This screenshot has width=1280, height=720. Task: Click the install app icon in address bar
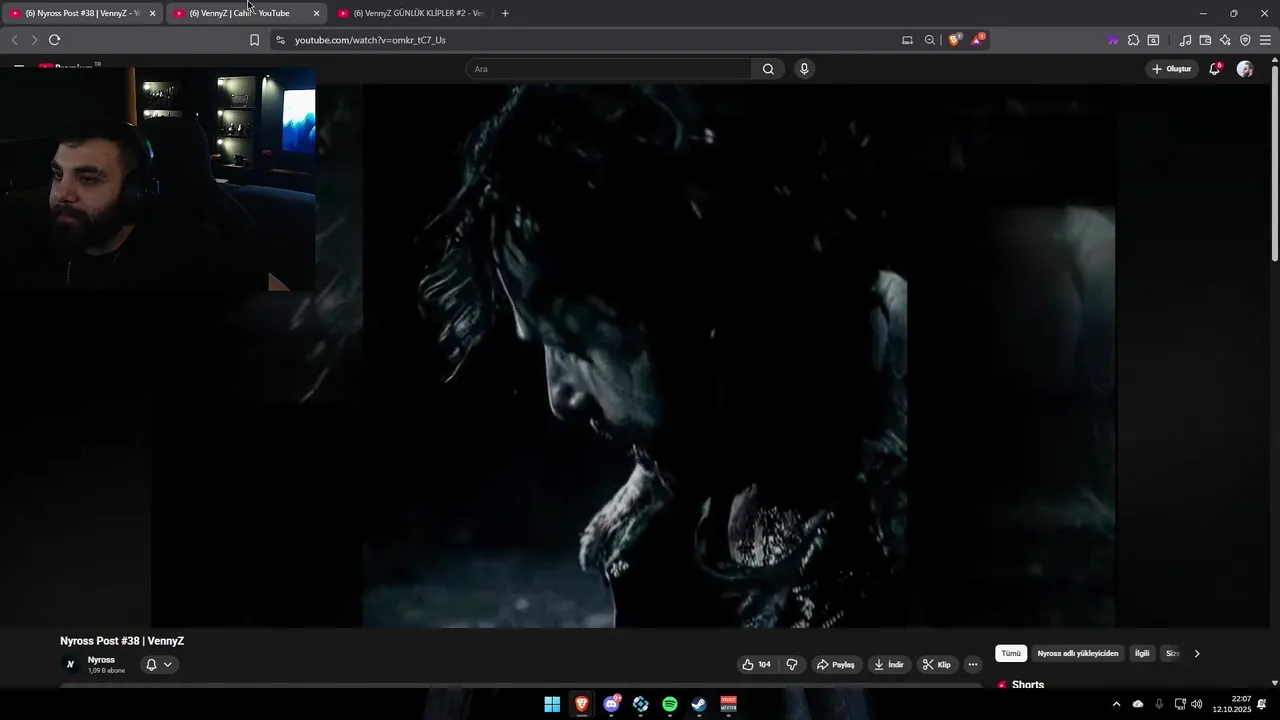[907, 40]
